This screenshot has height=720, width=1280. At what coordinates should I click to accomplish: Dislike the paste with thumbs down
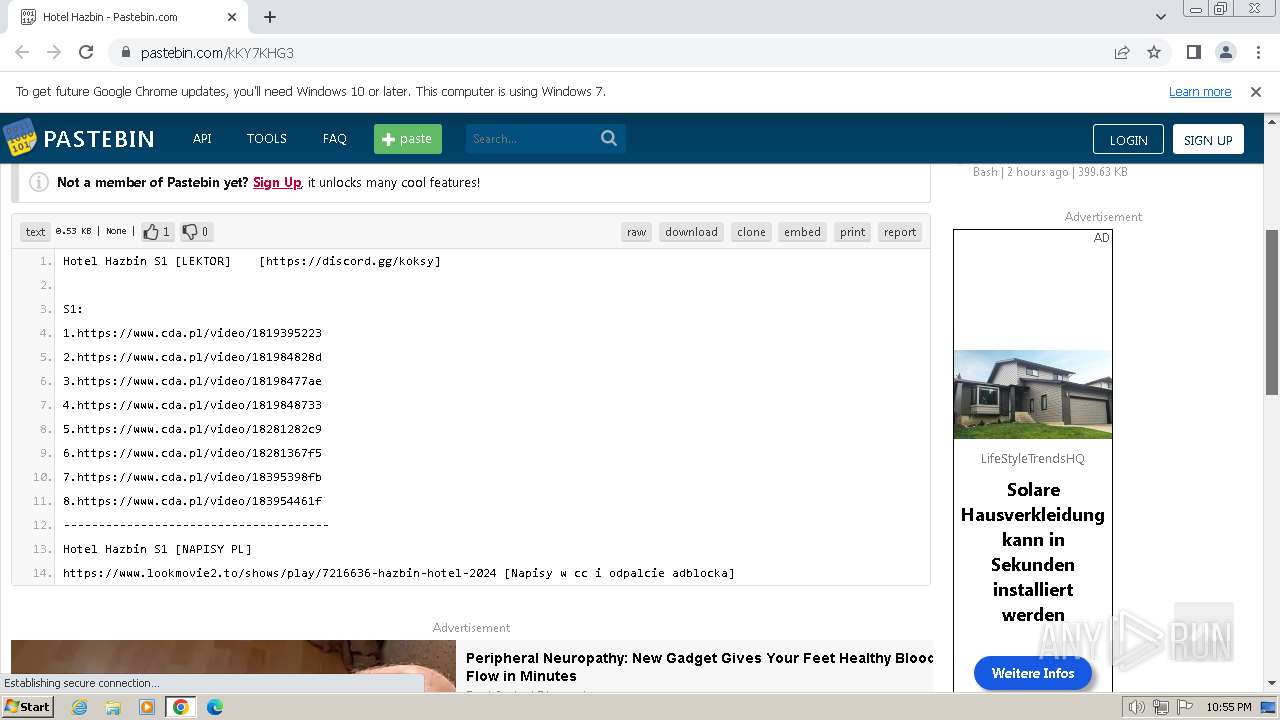click(196, 232)
